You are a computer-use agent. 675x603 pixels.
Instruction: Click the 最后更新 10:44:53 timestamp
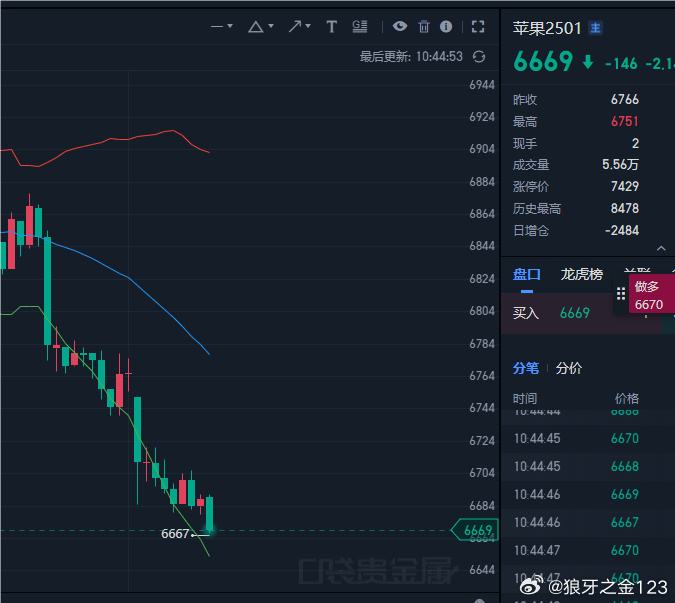pyautogui.click(x=411, y=57)
